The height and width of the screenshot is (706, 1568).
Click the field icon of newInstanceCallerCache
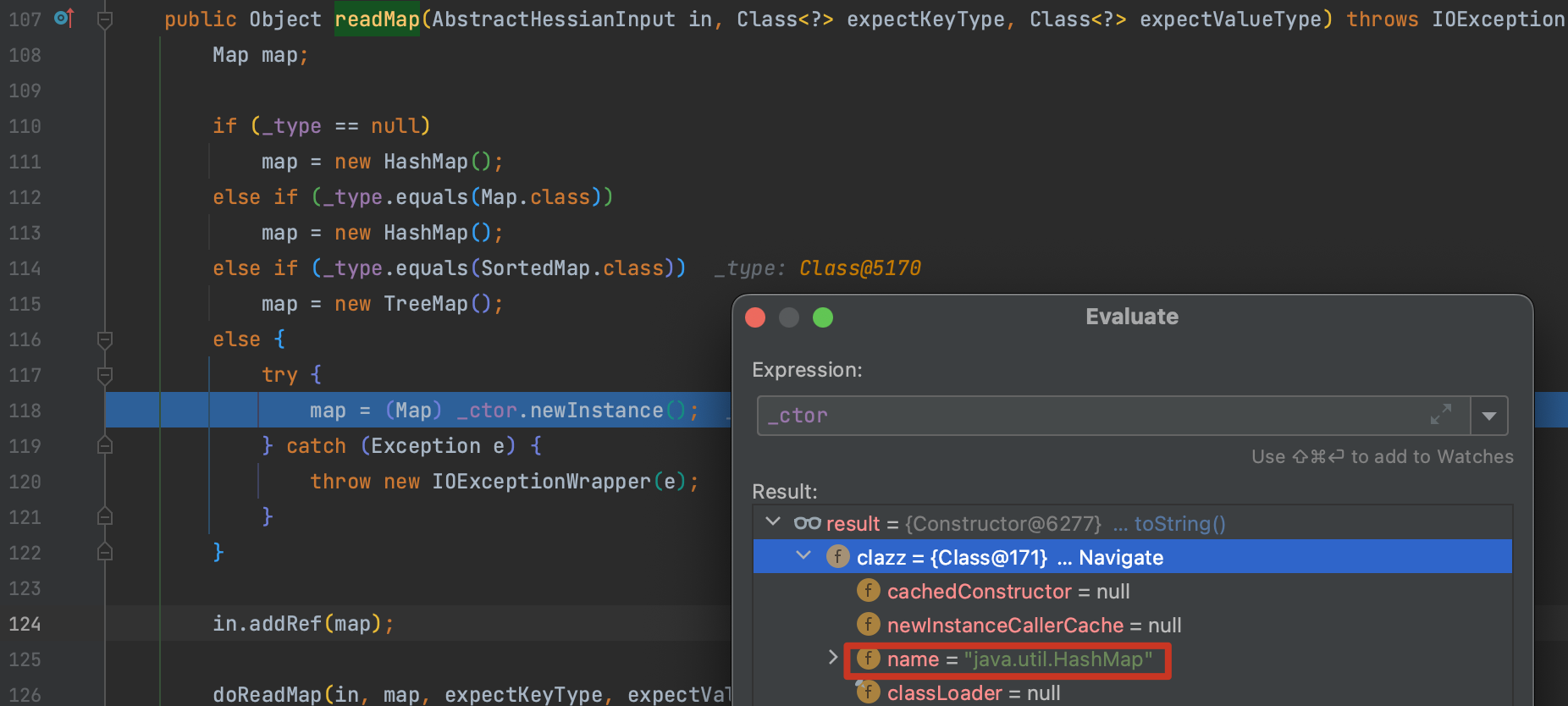(x=868, y=624)
